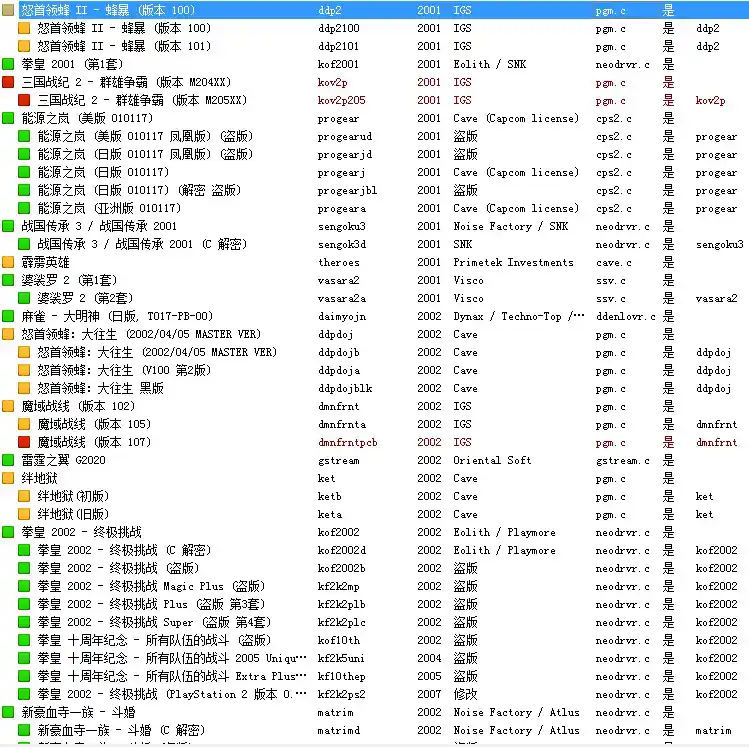Click the red status icon for the kov2p205 row

click(x=24, y=100)
